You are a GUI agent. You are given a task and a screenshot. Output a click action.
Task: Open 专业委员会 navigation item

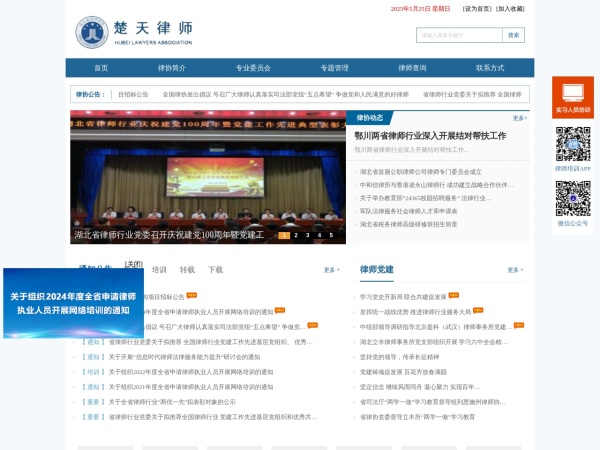pos(253,68)
